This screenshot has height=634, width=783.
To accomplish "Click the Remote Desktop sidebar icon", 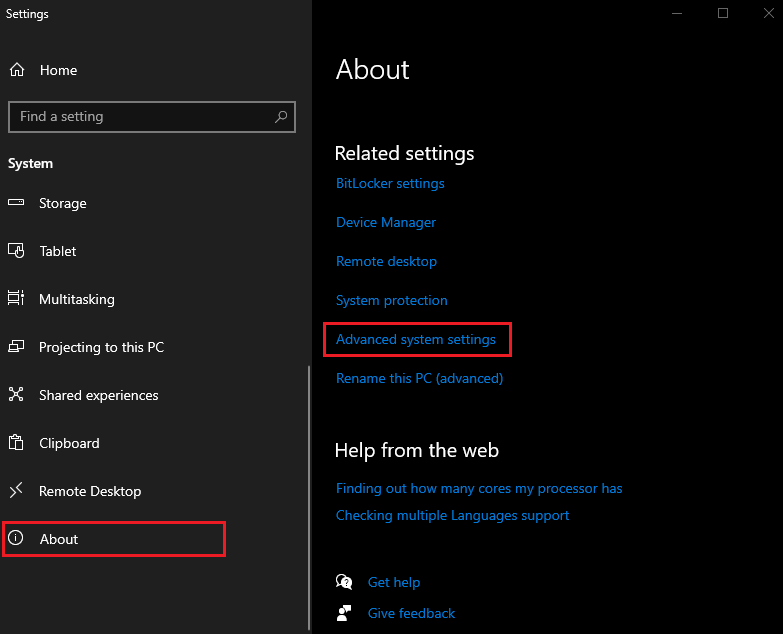I will point(16,490).
